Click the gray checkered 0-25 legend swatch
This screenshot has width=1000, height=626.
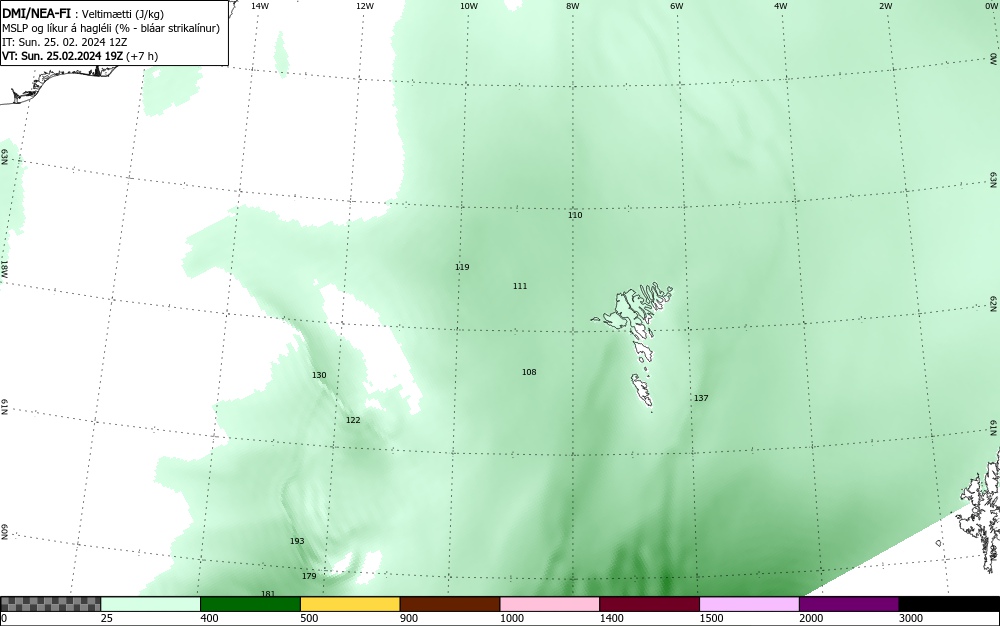tap(50, 604)
